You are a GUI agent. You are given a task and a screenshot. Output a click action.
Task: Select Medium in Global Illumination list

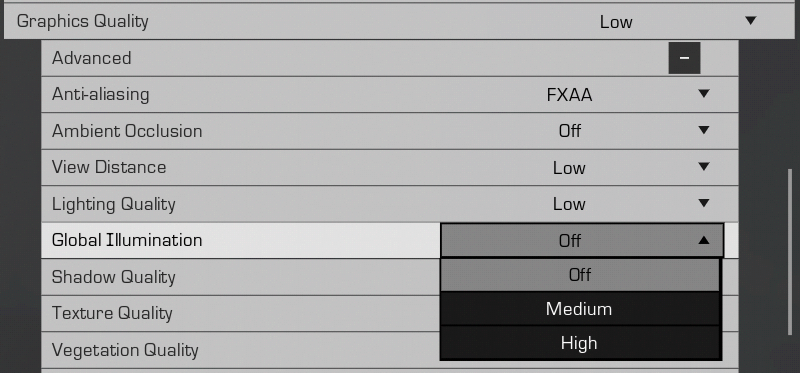(580, 309)
